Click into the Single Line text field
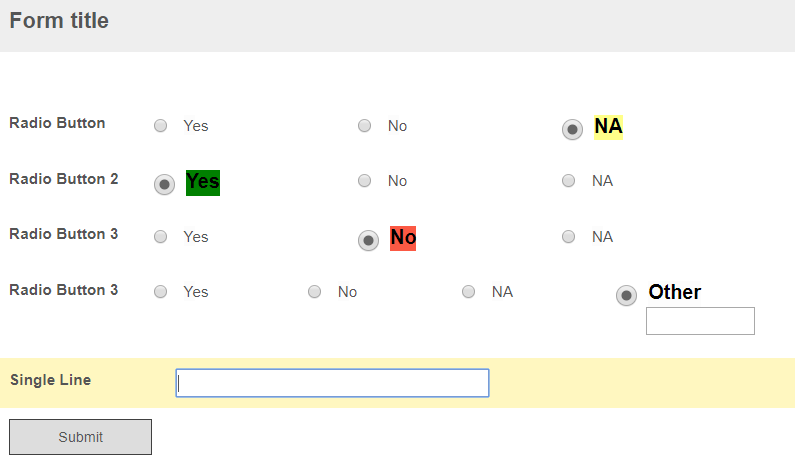795x462 pixels. pos(332,383)
